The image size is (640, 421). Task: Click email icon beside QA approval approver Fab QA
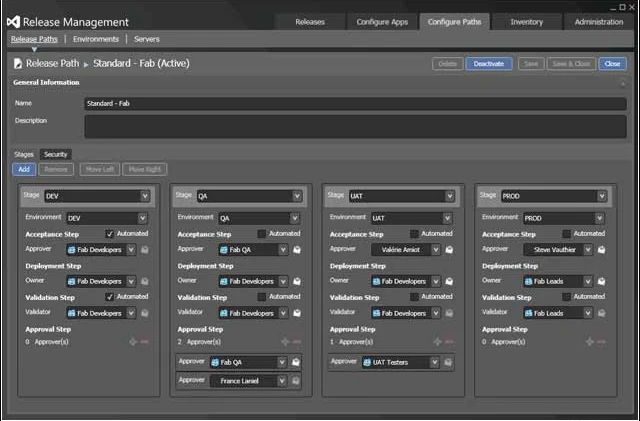(296, 362)
